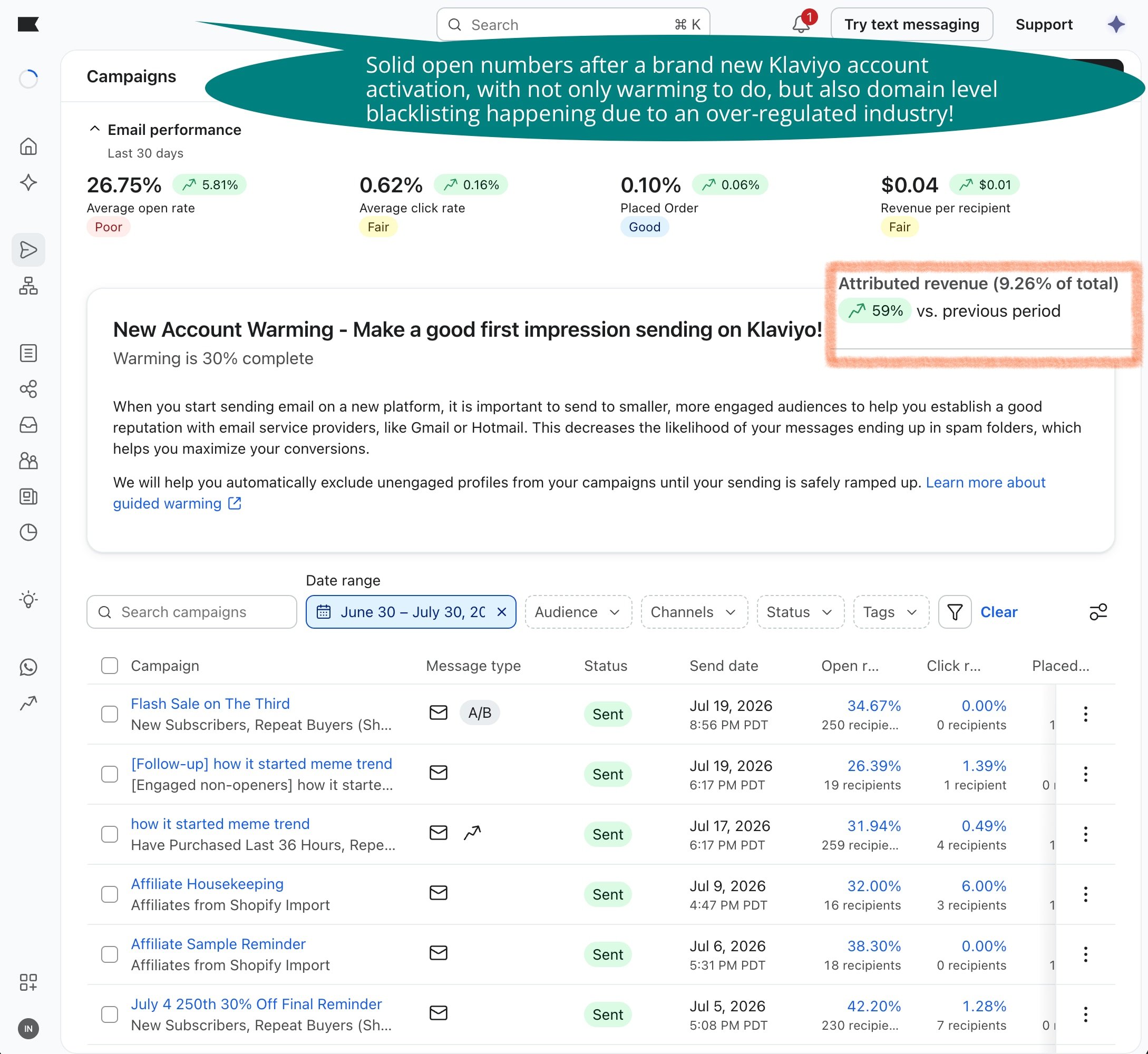Click the Poor open rate badge
Image resolution: width=1148 pixels, height=1054 pixels.
pos(109,227)
